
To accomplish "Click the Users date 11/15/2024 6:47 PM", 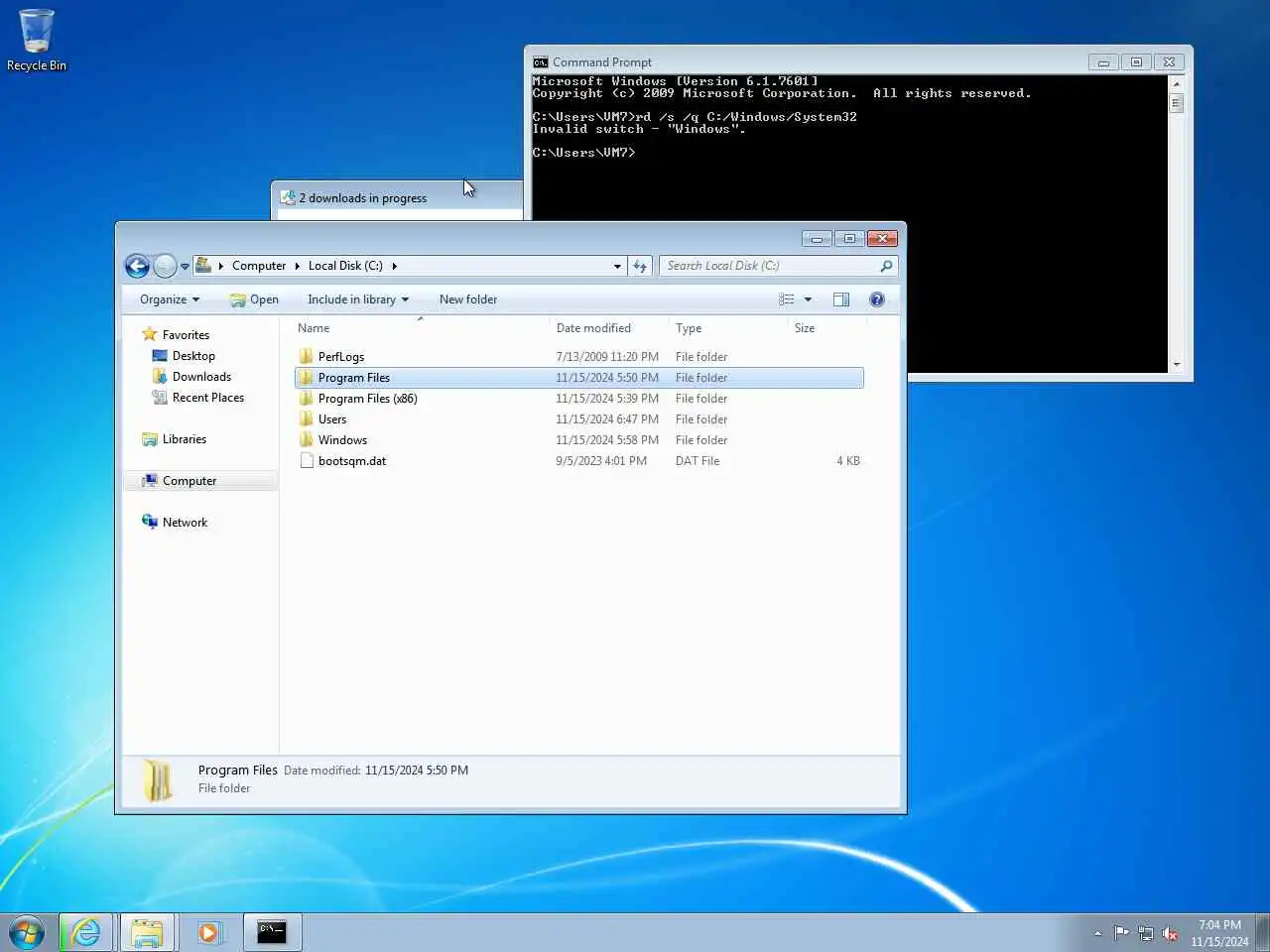I will [607, 419].
